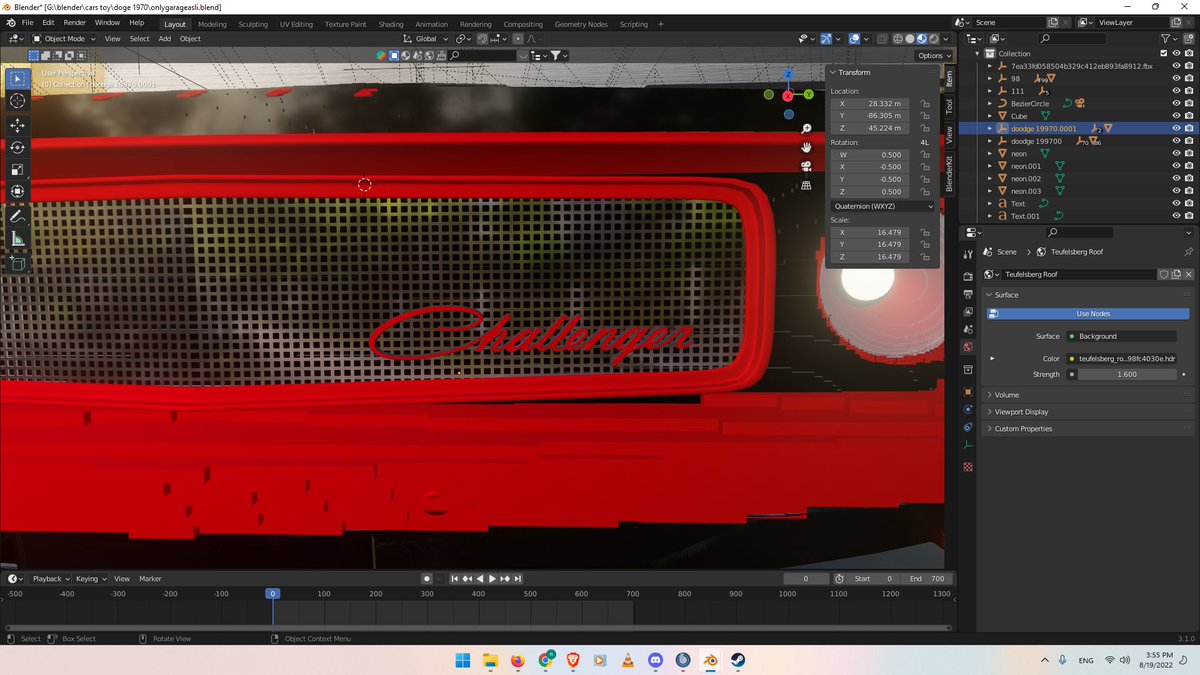
Task: Open the viewport Options dropdown
Action: coord(933,55)
